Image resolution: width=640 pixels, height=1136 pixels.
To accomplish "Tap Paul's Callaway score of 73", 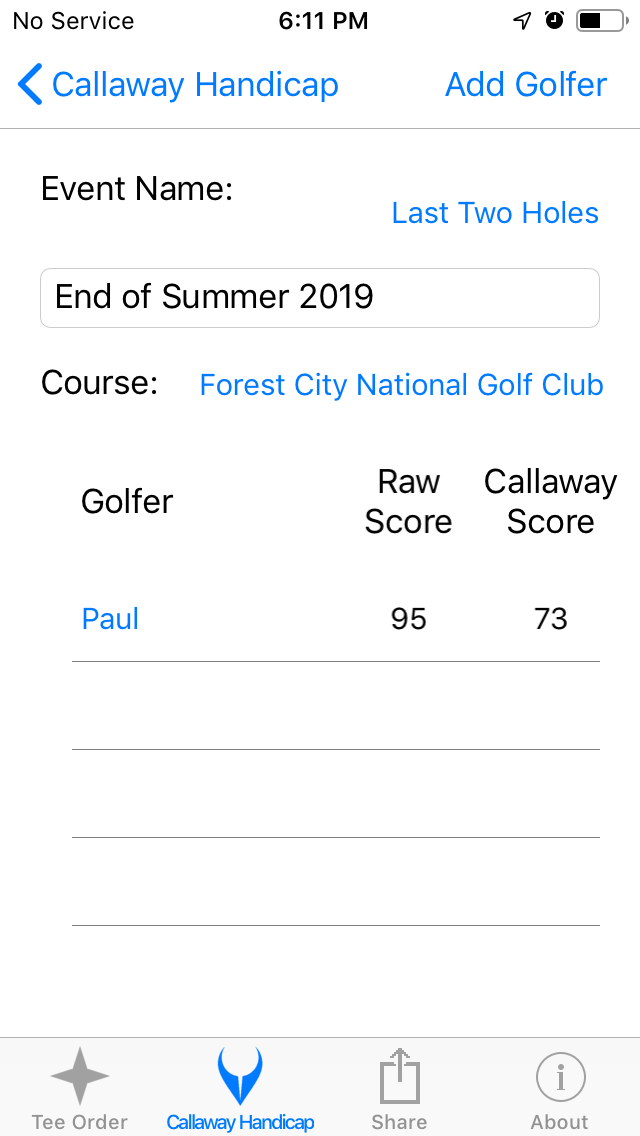I will click(549, 618).
